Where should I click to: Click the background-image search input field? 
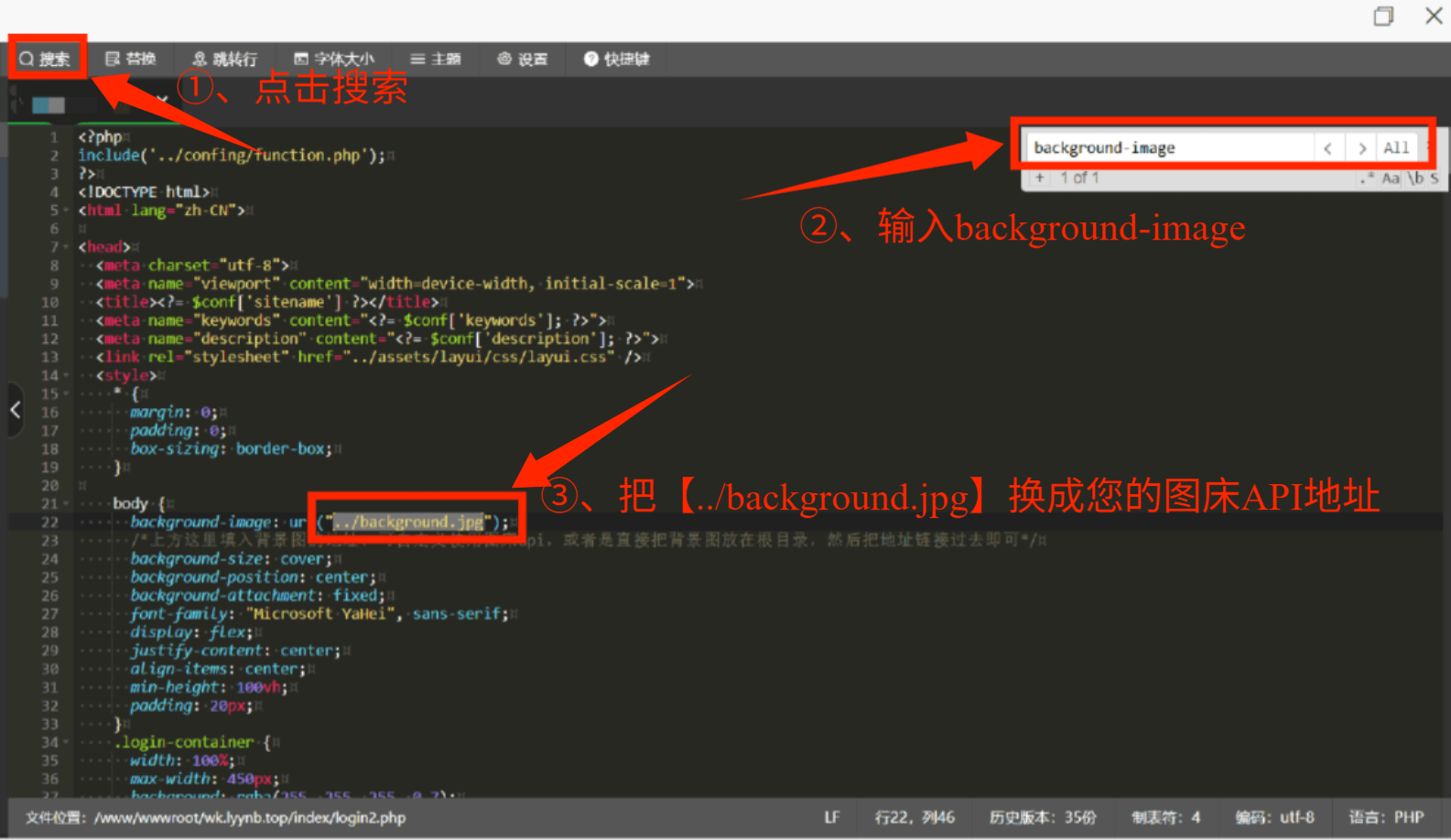coord(1167,148)
